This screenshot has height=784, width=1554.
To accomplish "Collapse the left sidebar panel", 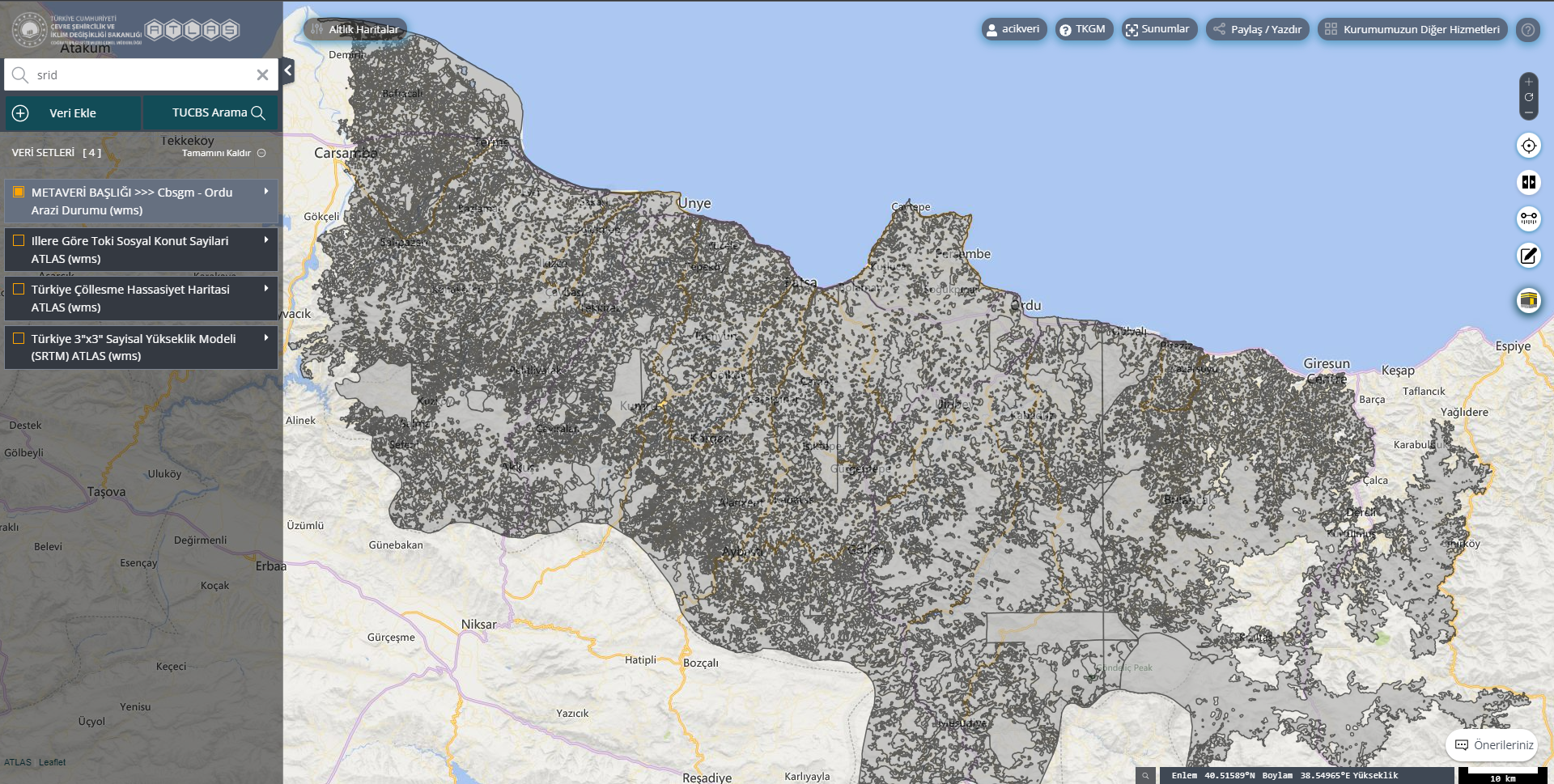I will (287, 70).
